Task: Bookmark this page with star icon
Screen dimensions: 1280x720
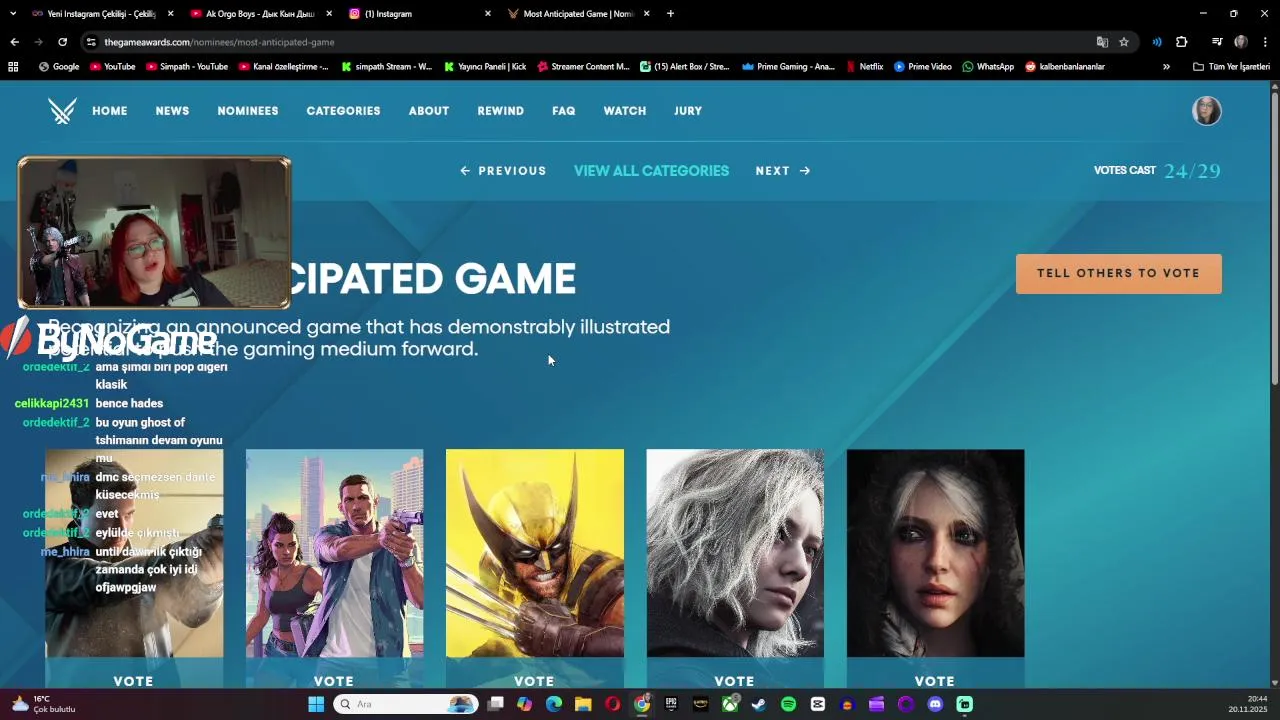Action: click(x=1124, y=42)
